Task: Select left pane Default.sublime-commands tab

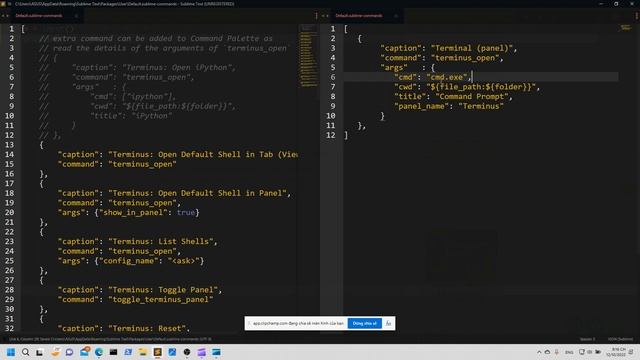Action: point(39,16)
